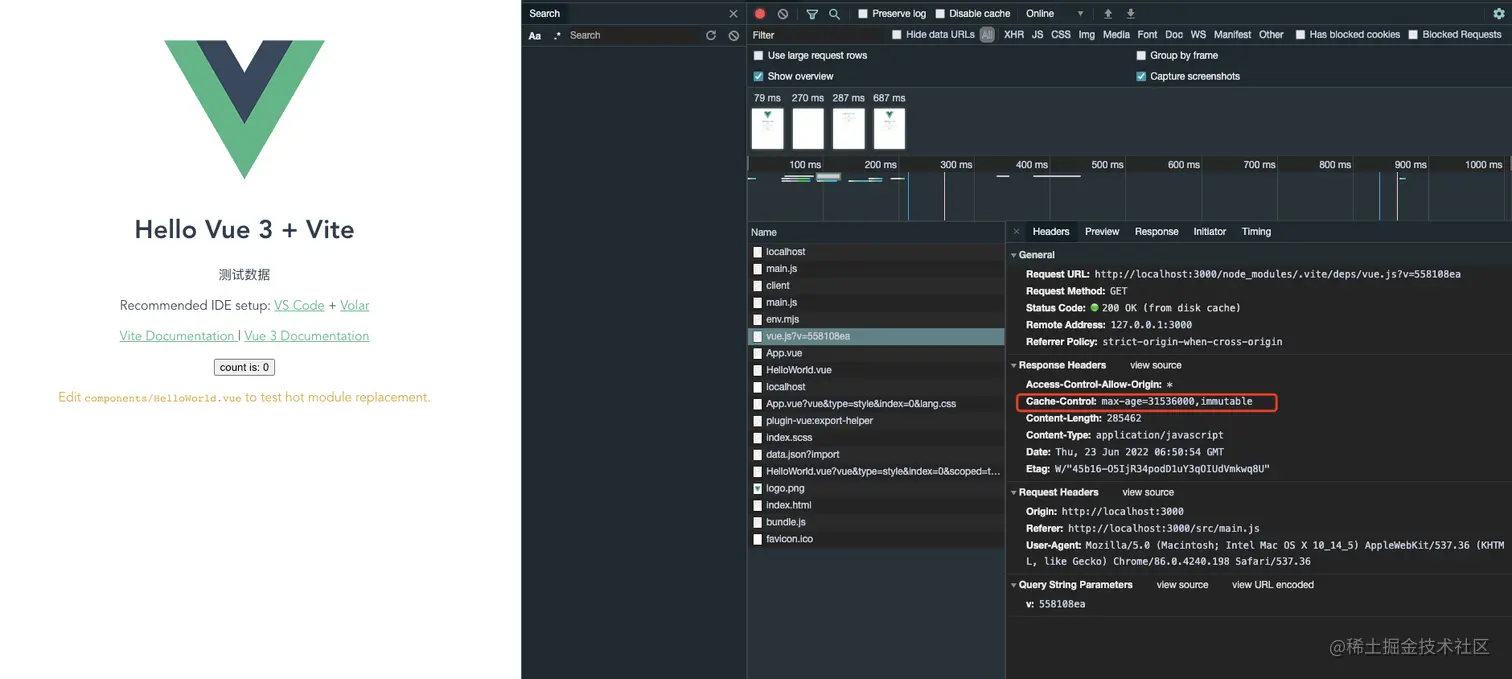Filter requests by Font

tap(1148, 35)
